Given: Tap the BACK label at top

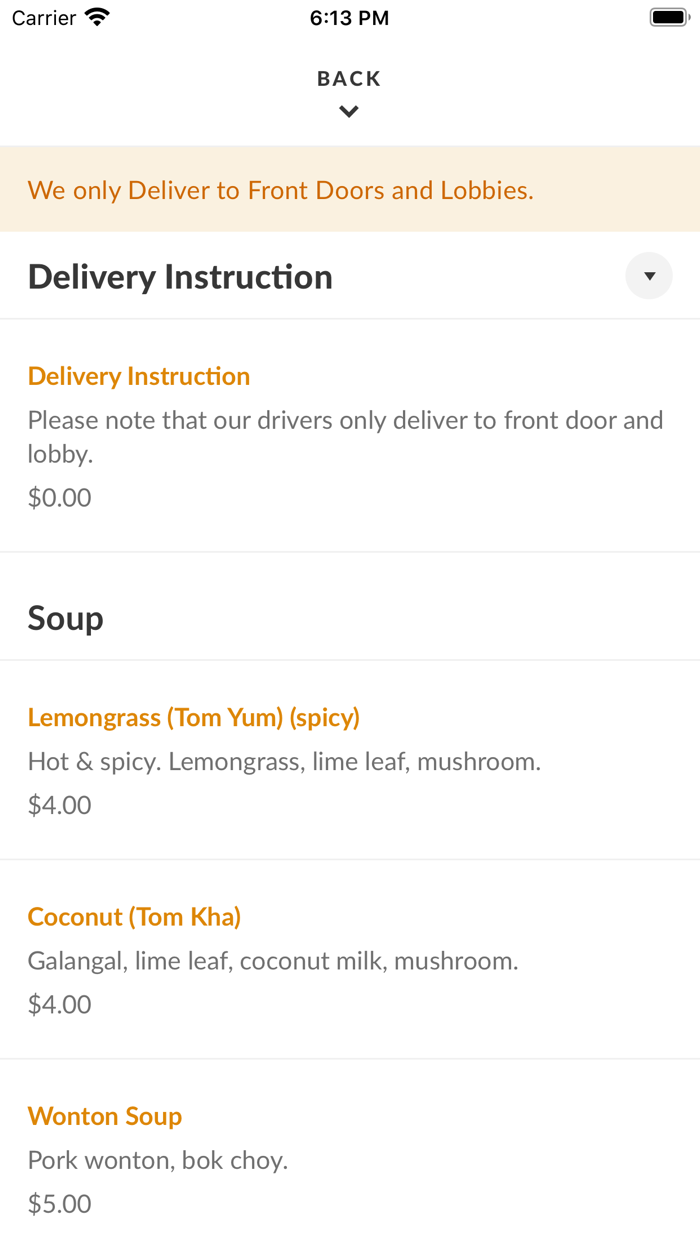Looking at the screenshot, I should (349, 79).
